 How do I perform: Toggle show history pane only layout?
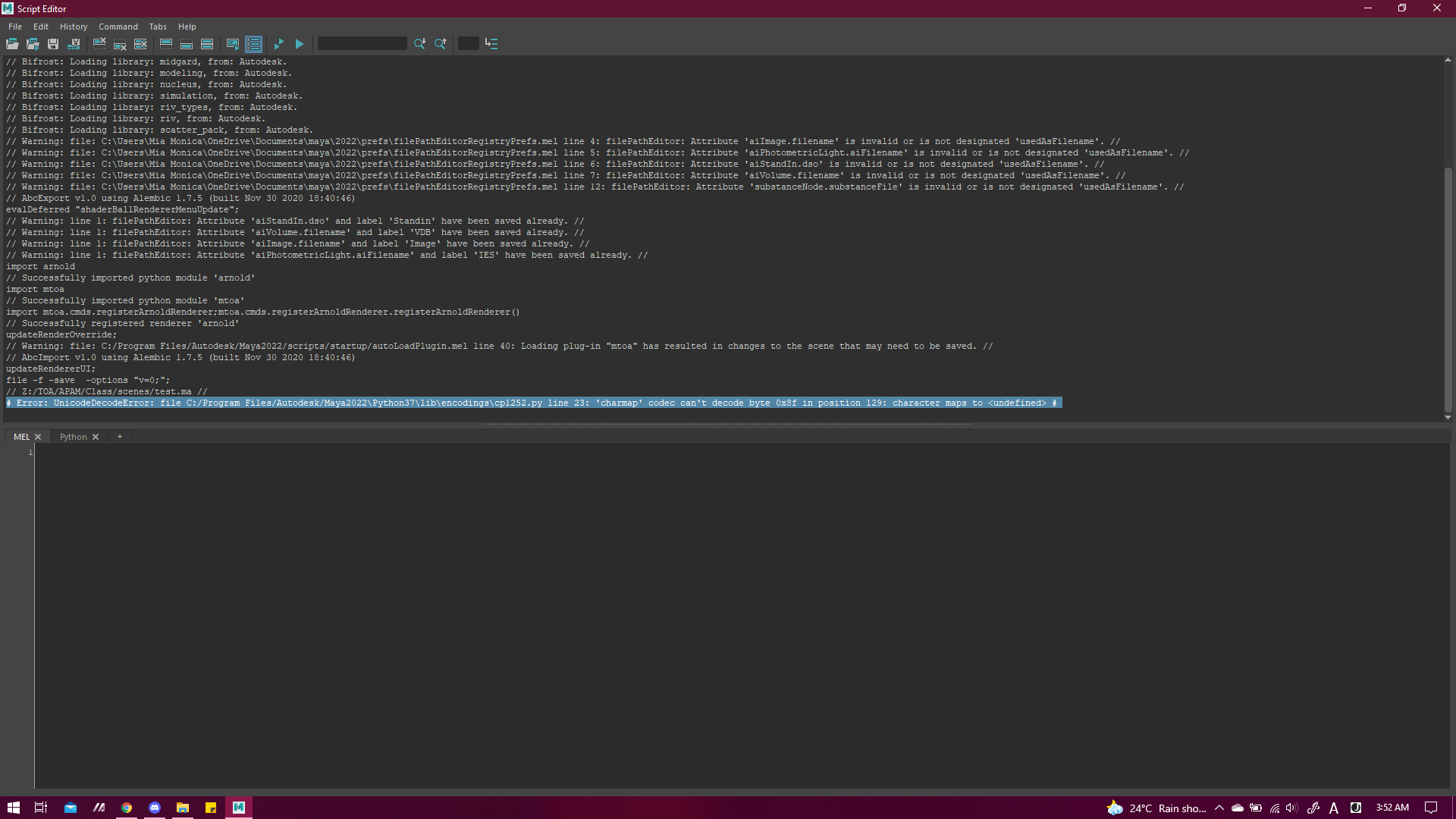(165, 43)
